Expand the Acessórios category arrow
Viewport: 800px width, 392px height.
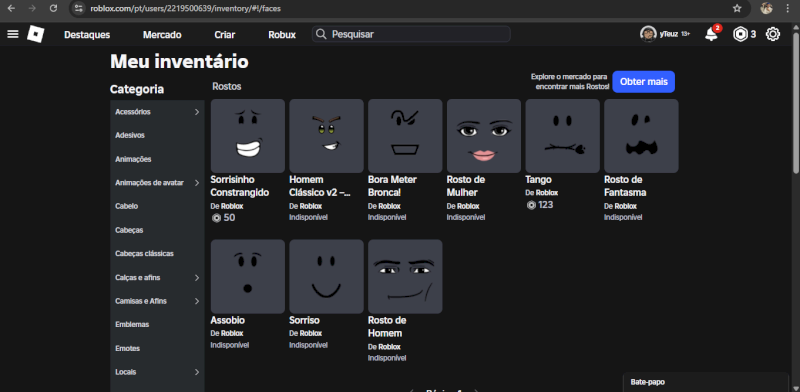(x=197, y=112)
